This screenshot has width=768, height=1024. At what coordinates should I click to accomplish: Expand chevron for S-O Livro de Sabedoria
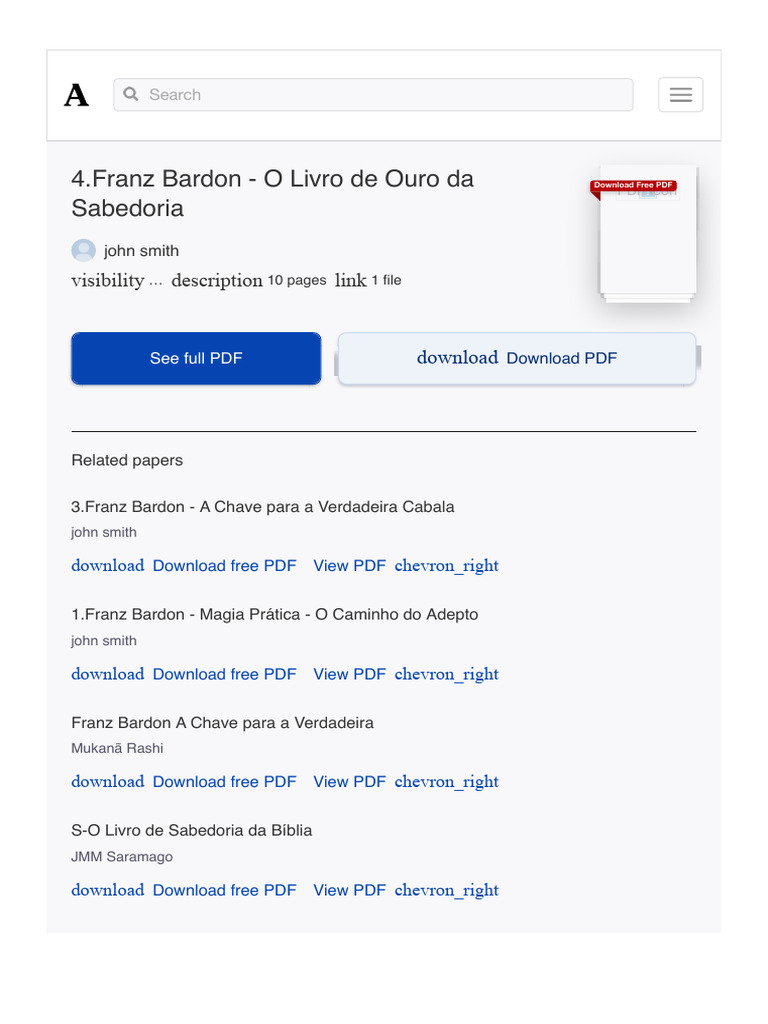[x=446, y=890]
